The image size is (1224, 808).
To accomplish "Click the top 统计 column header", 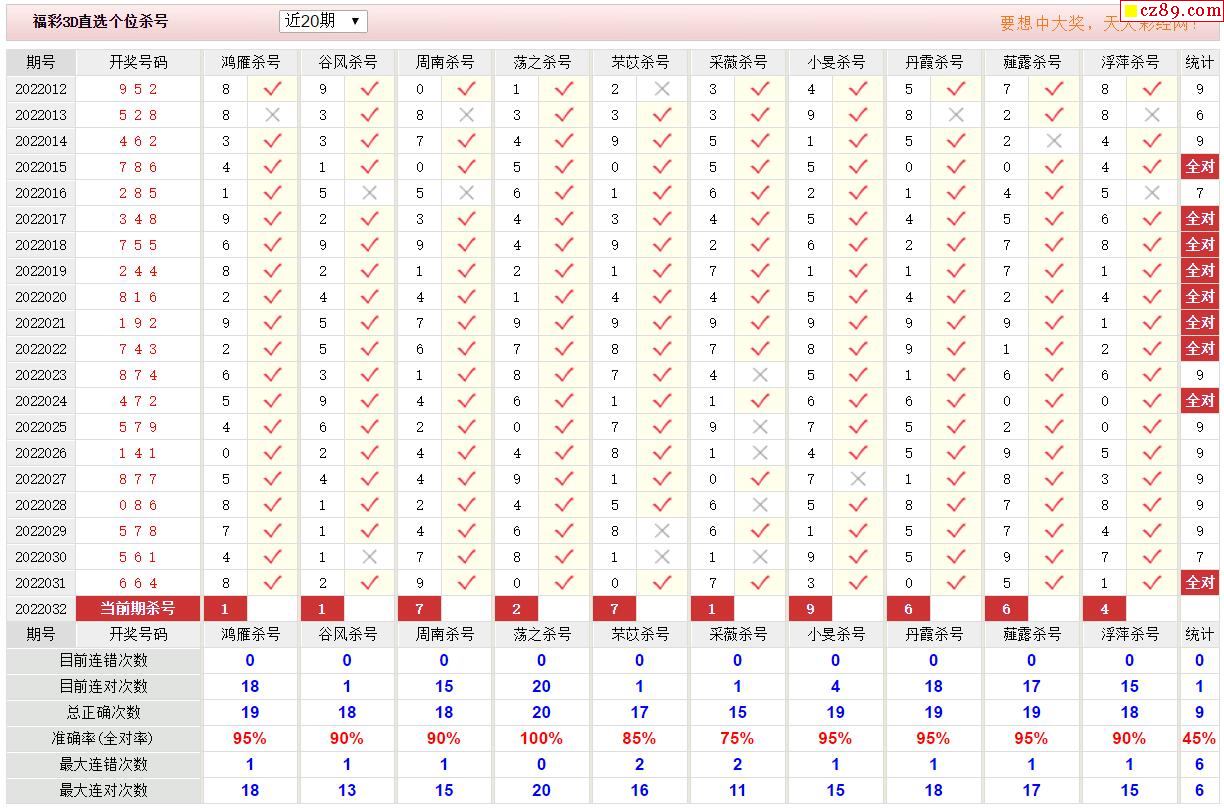I will pyautogui.click(x=1199, y=62).
